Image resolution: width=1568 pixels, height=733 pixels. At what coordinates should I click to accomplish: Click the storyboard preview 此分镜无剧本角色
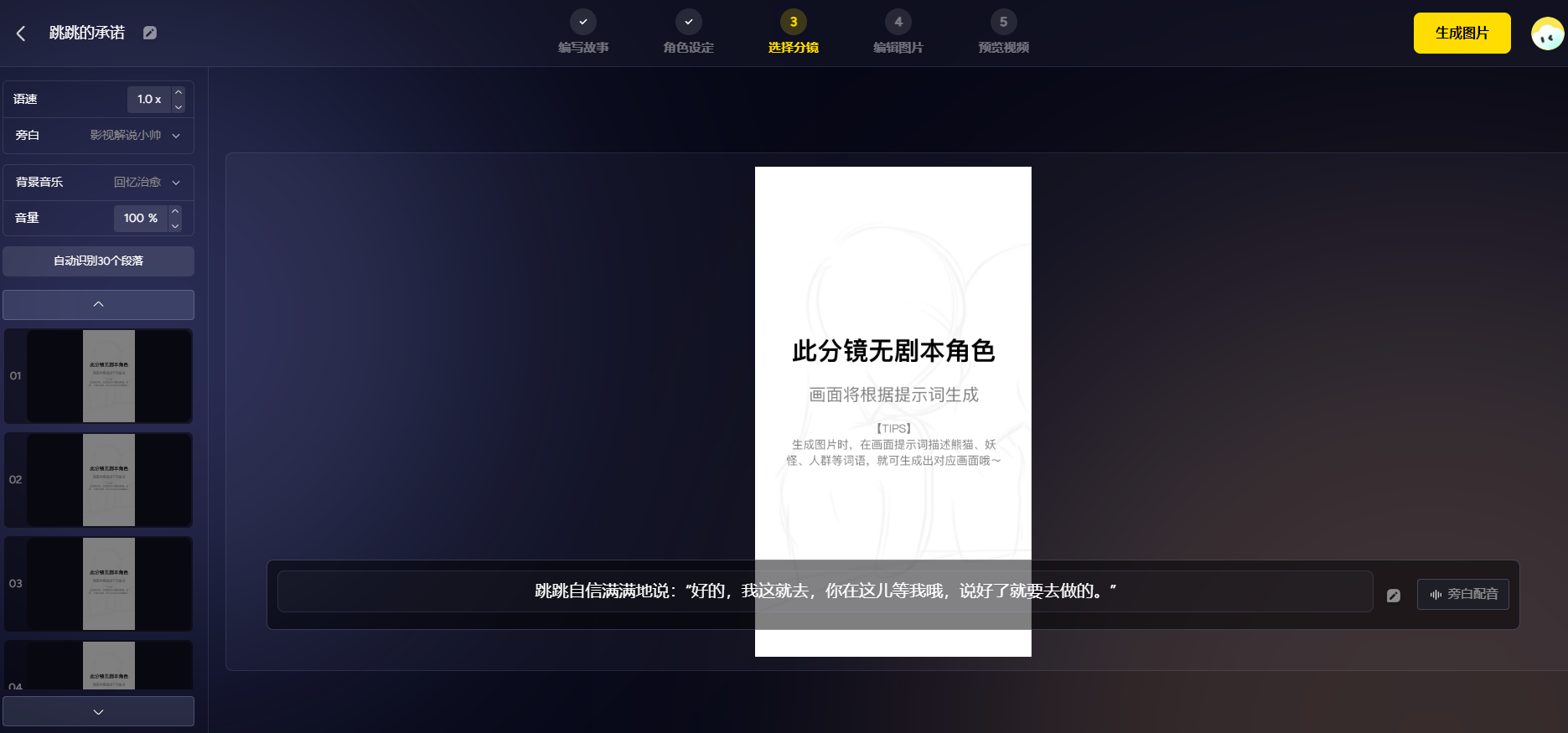point(893,411)
